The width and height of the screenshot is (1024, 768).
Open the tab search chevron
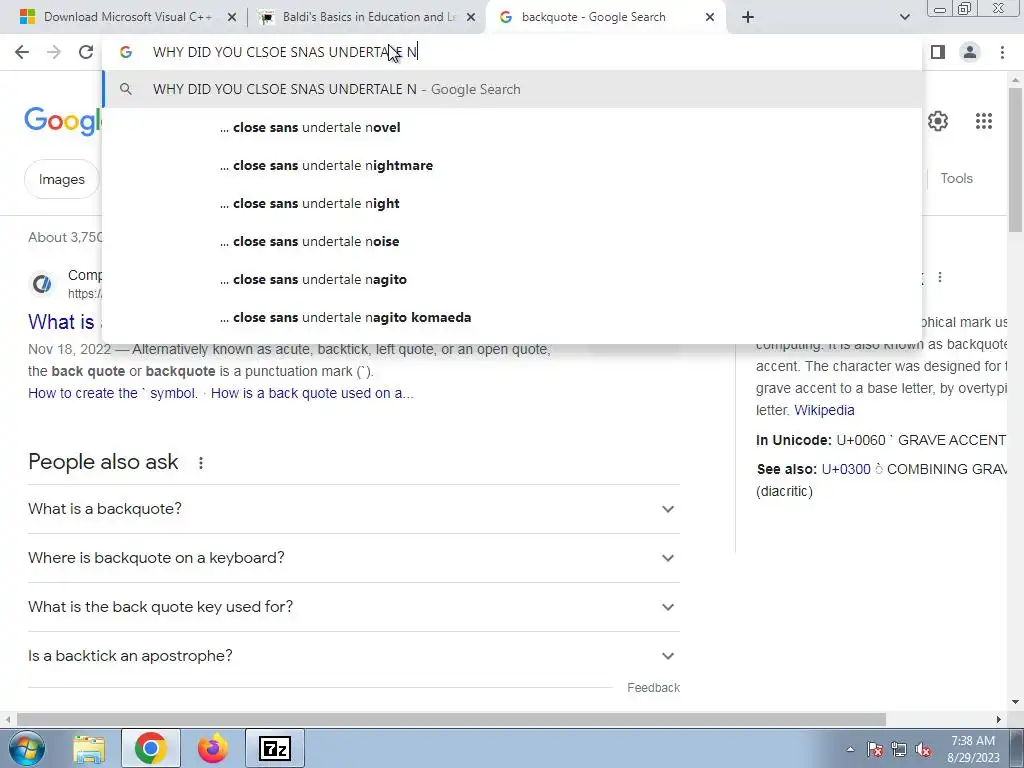(904, 17)
